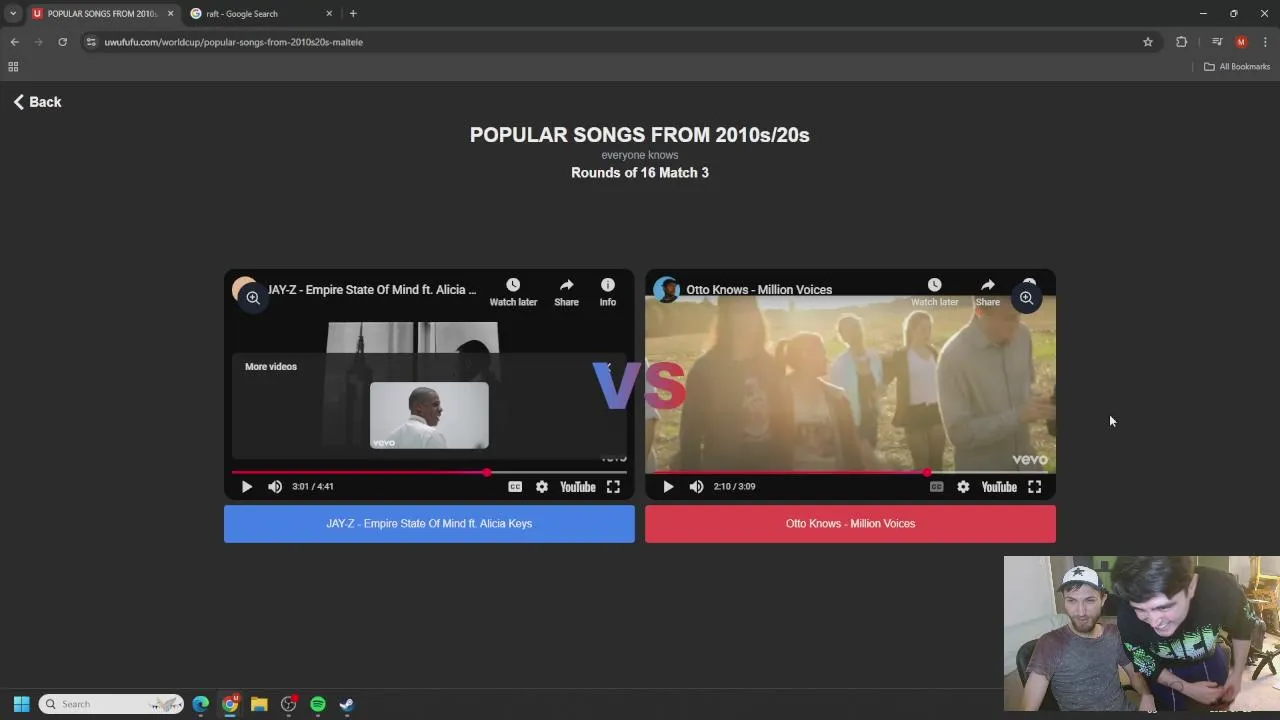Close the raft - Google Search tab
Viewport: 1280px width, 720px height.
tap(329, 14)
